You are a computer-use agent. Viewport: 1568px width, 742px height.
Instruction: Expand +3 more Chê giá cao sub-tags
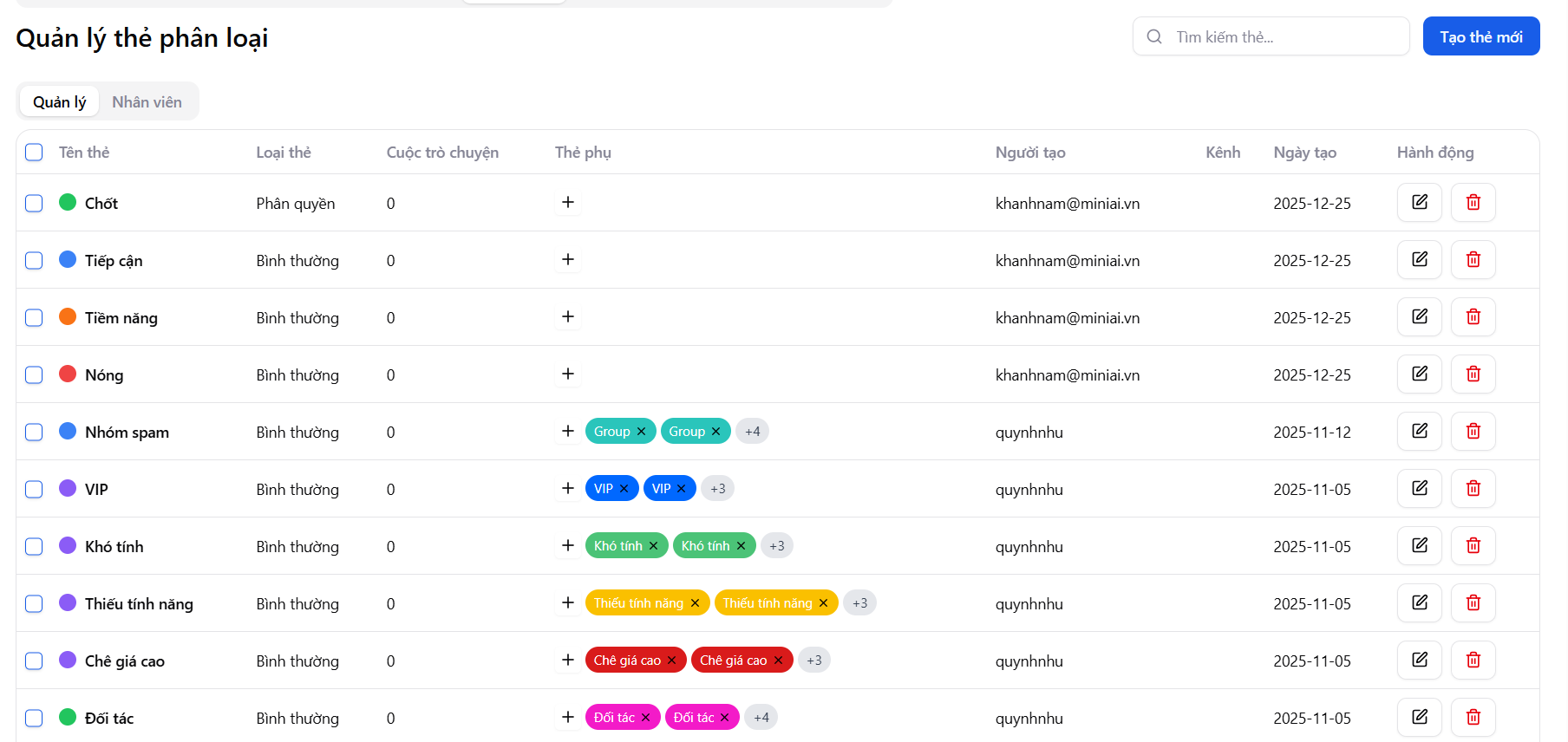tap(813, 661)
